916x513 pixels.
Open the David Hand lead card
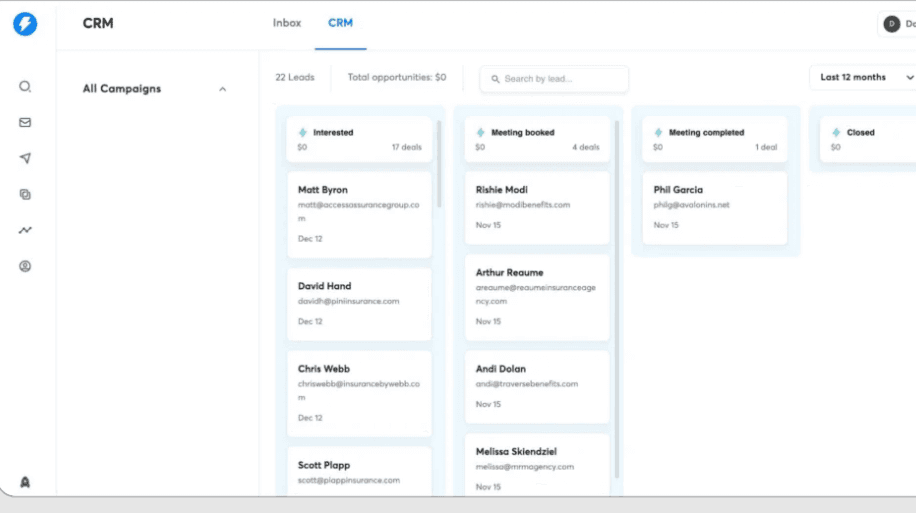tap(359, 304)
